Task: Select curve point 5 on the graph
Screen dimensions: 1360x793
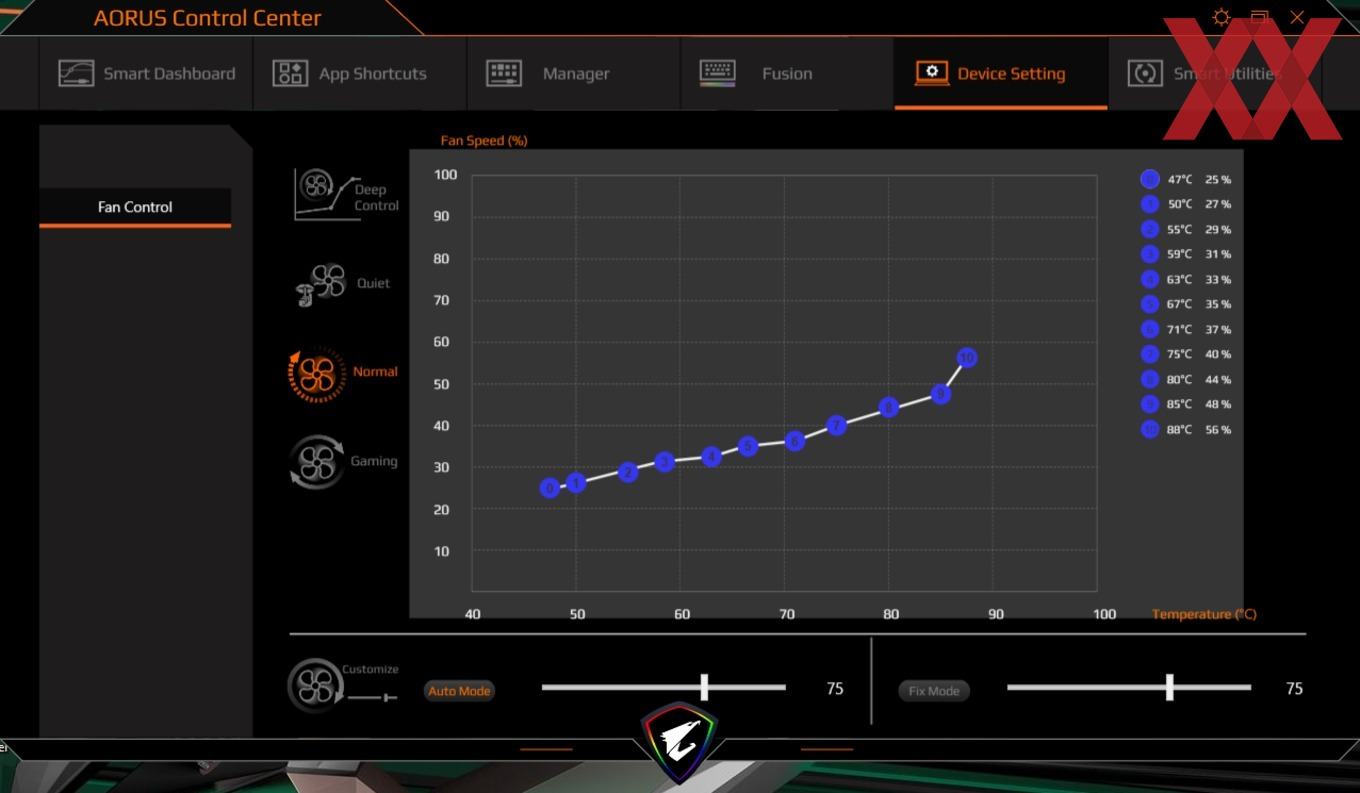Action: point(748,446)
